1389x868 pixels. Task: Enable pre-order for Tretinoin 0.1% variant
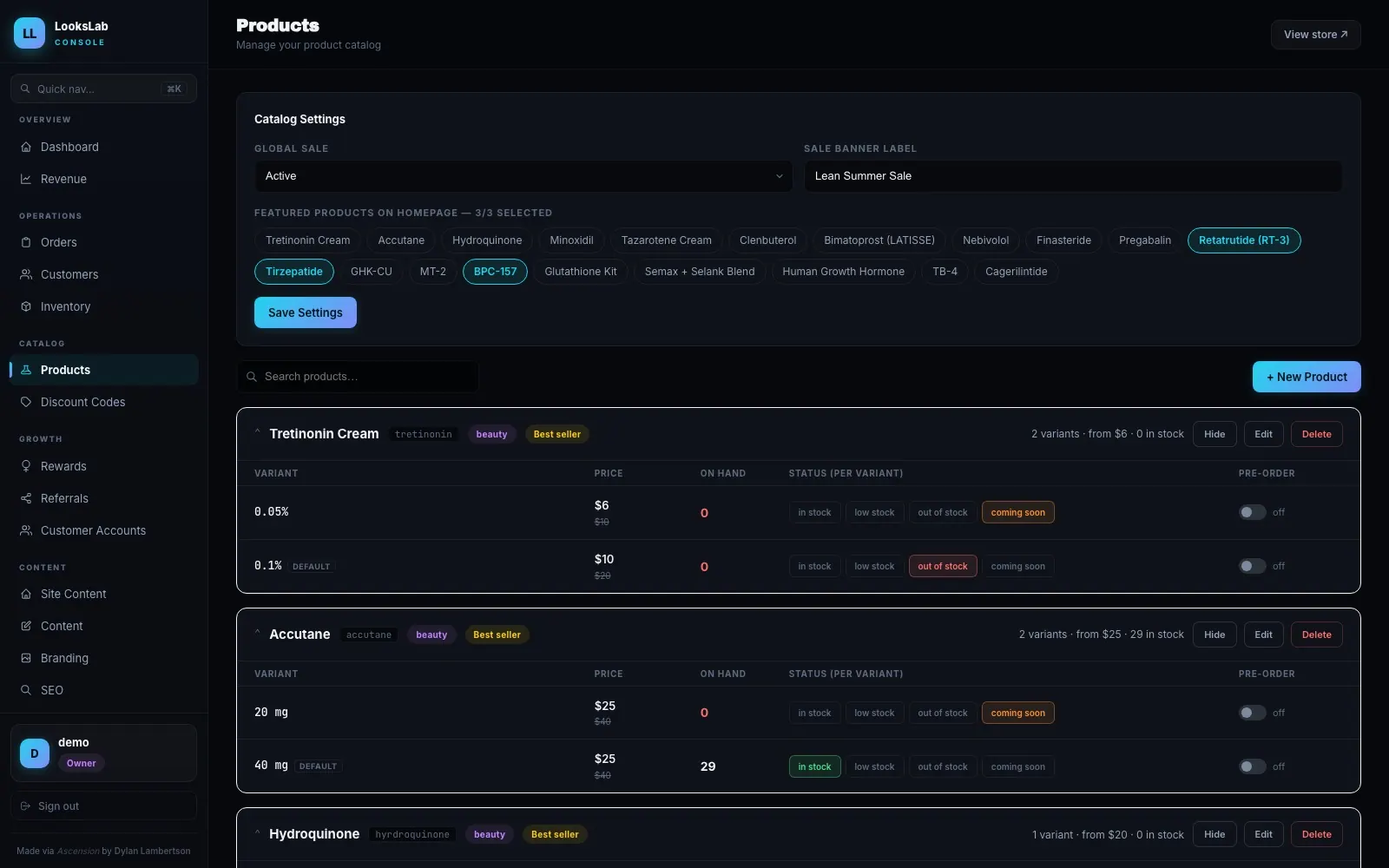(1252, 566)
